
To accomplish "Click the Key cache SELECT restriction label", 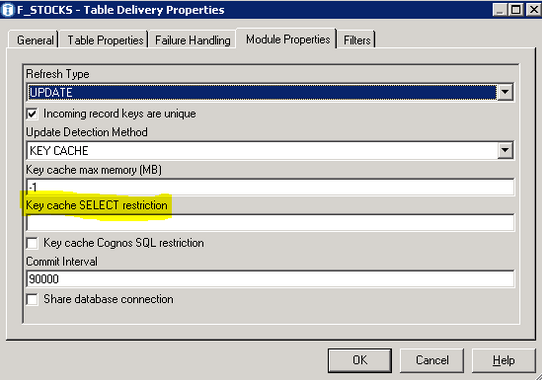I will (97, 205).
